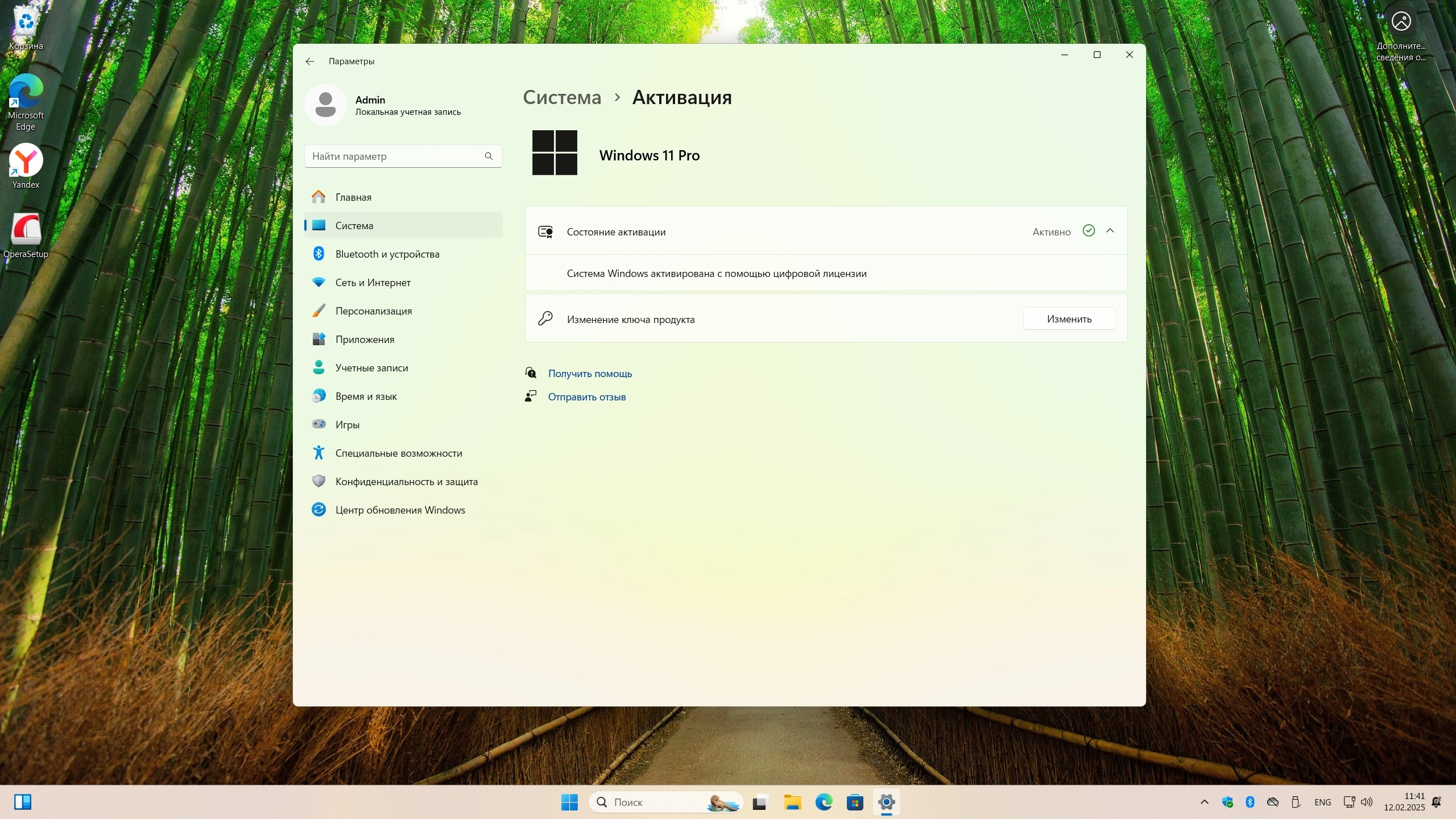The width and height of the screenshot is (1456, 819).
Task: Open the Получить помощь link
Action: click(x=590, y=374)
